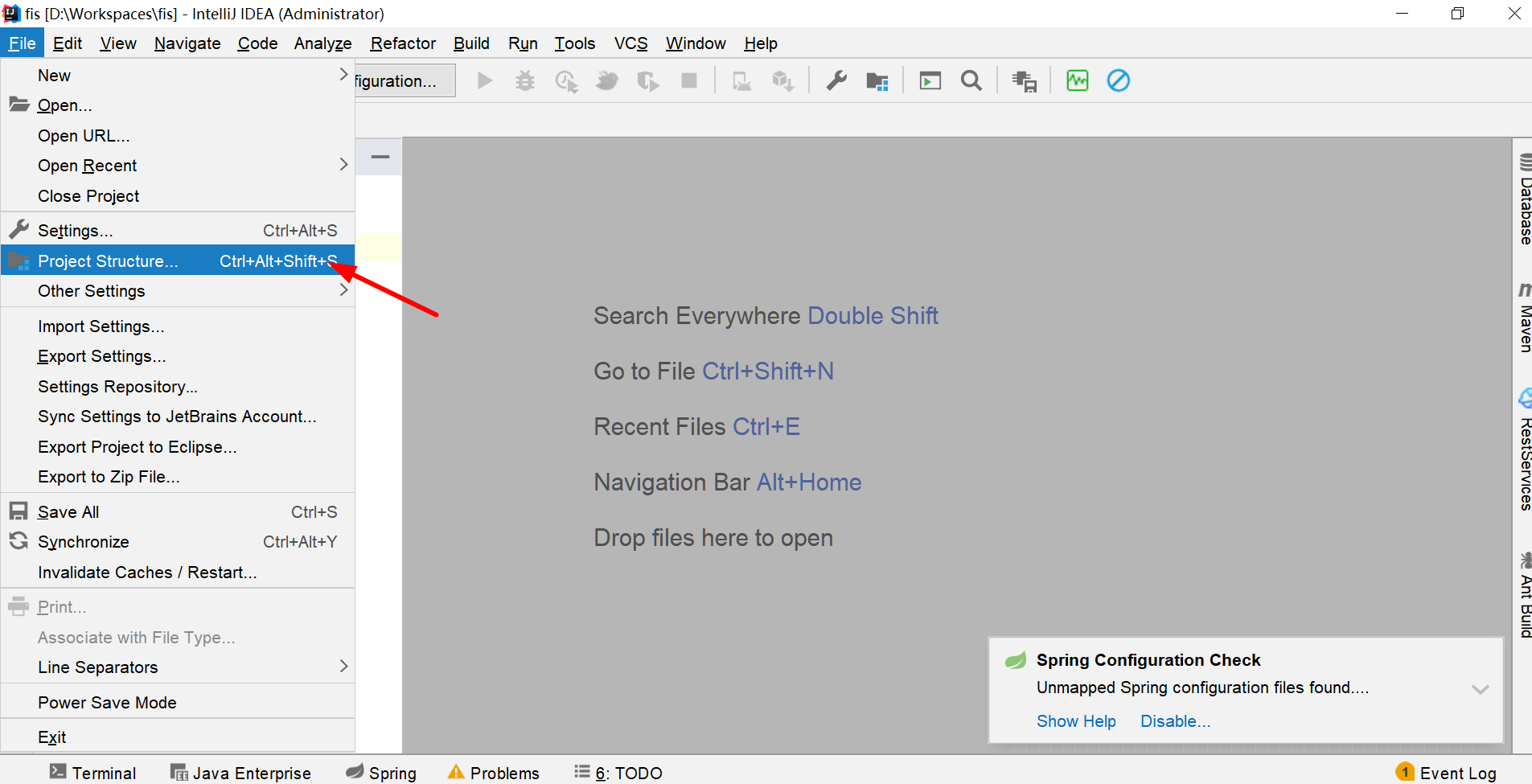1532x784 pixels.
Task: Expand the Open Recent submenu
Action: pyautogui.click(x=178, y=166)
